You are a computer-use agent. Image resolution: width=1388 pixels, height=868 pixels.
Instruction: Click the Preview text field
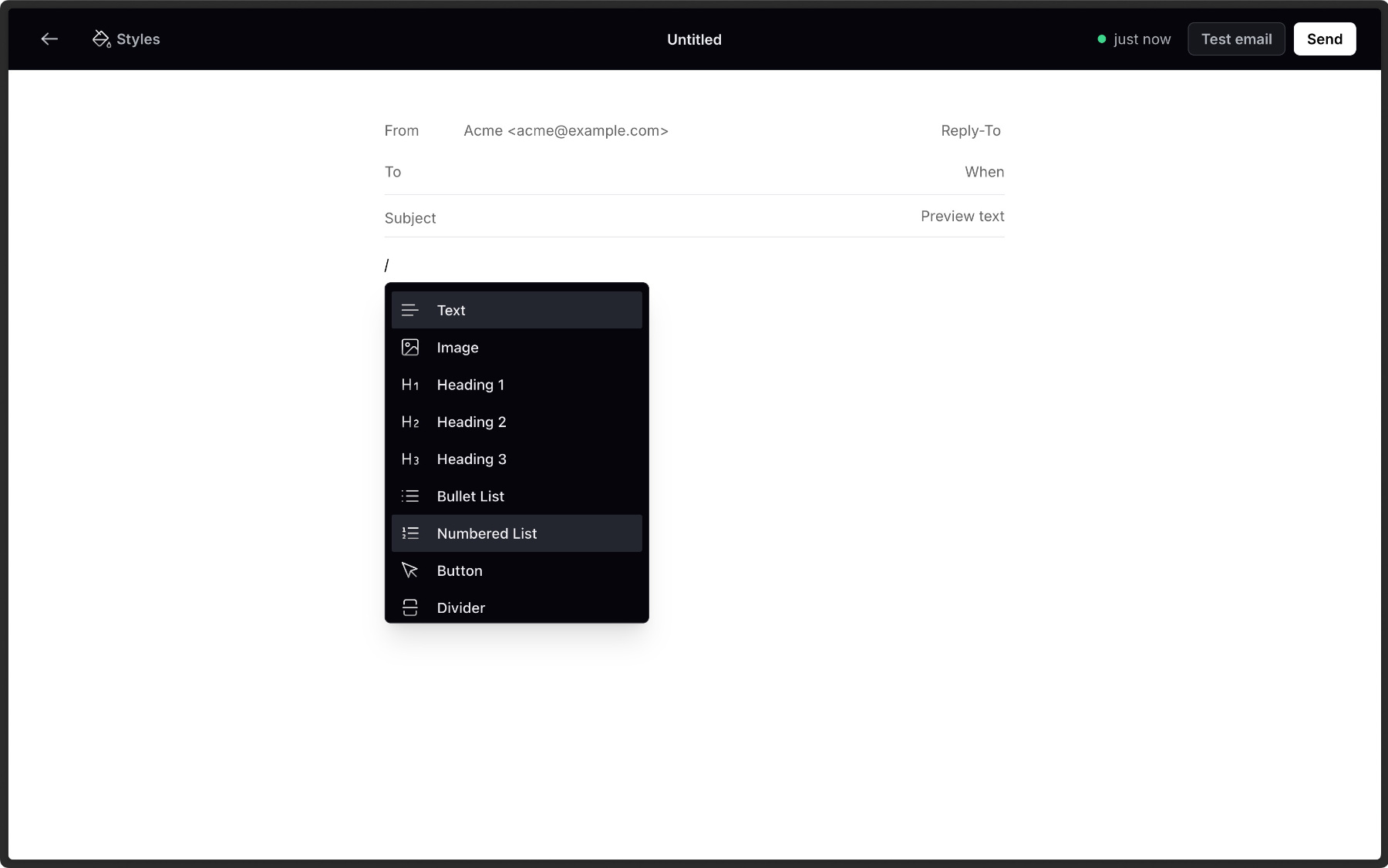pyautogui.click(x=962, y=217)
